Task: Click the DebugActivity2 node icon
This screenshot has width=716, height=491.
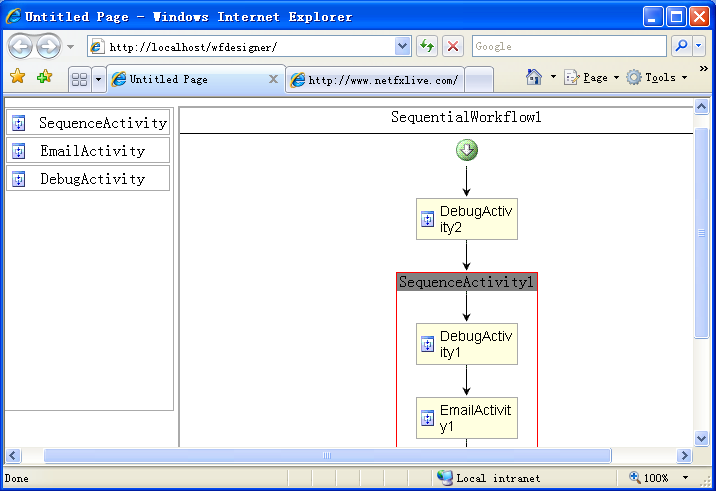Action: pos(427,219)
